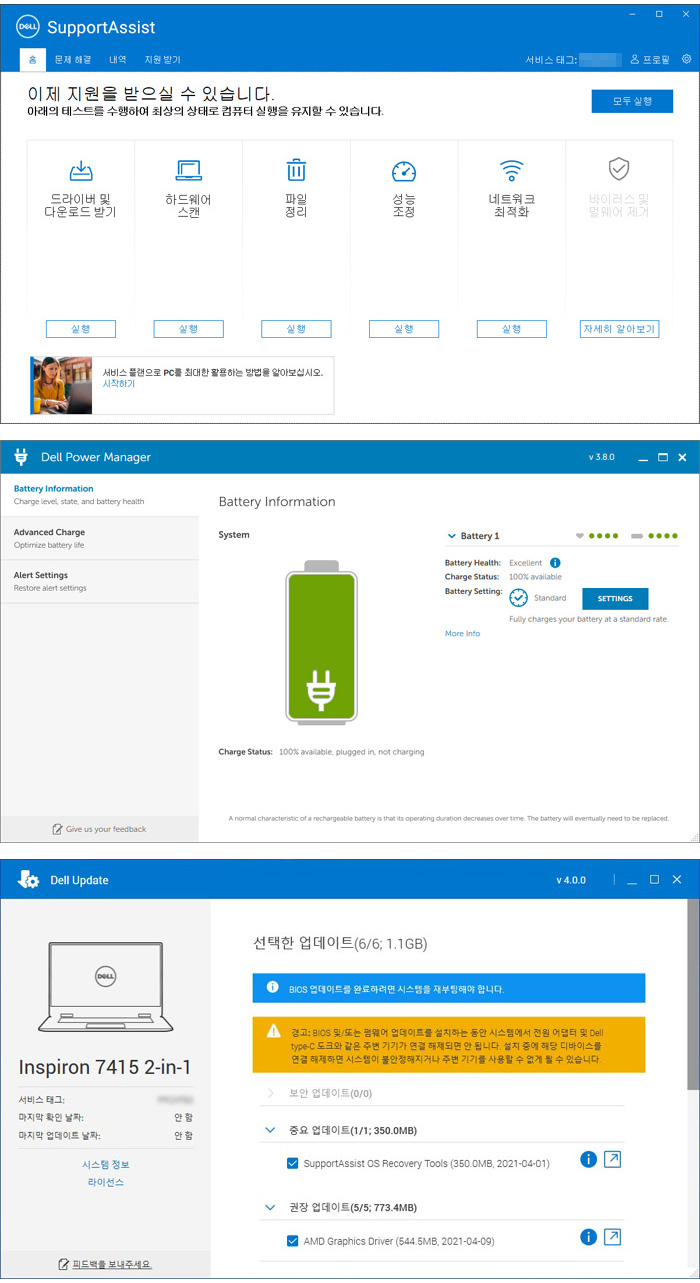The image size is (700, 1283).
Task: Open Advanced Charge in Power Manager sidebar
Action: (x=99, y=538)
